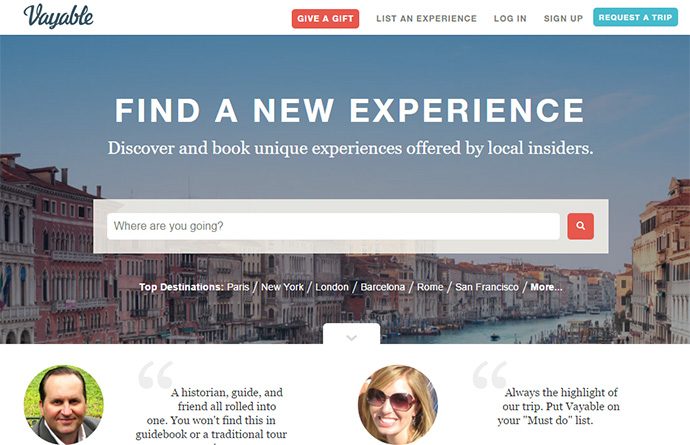Viewport: 690px width, 445px height.
Task: Click the historian guide testimonial text
Action: click(x=211, y=414)
